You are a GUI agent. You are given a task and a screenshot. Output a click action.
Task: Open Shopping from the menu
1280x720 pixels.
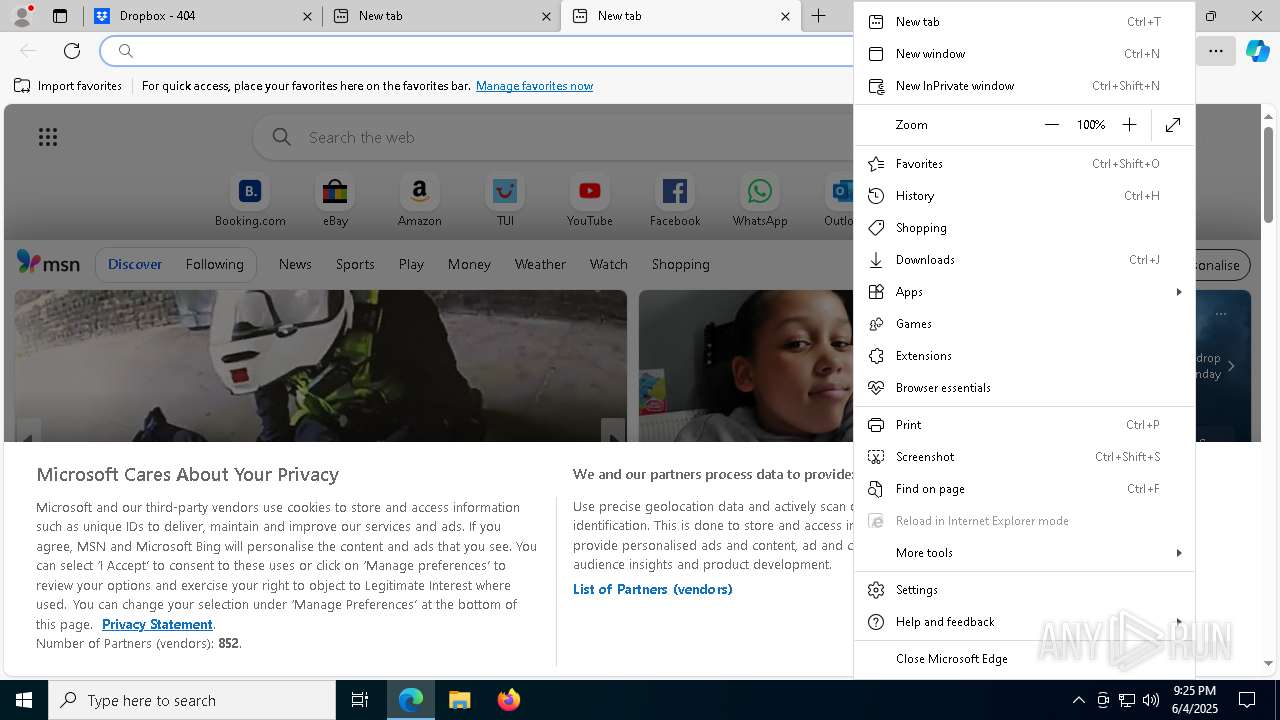pos(1025,228)
